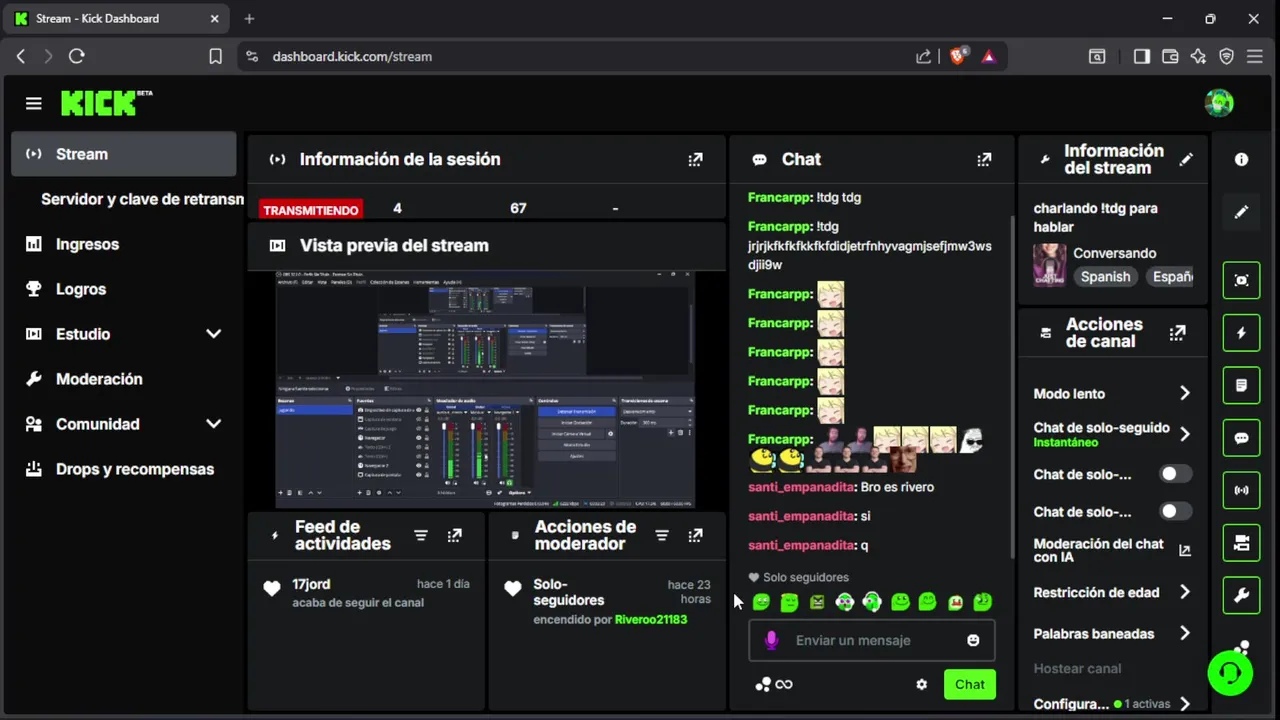Viewport: 1280px width, 720px height.
Task: Click the Conversando category thumbnail image
Action: tap(1050, 265)
